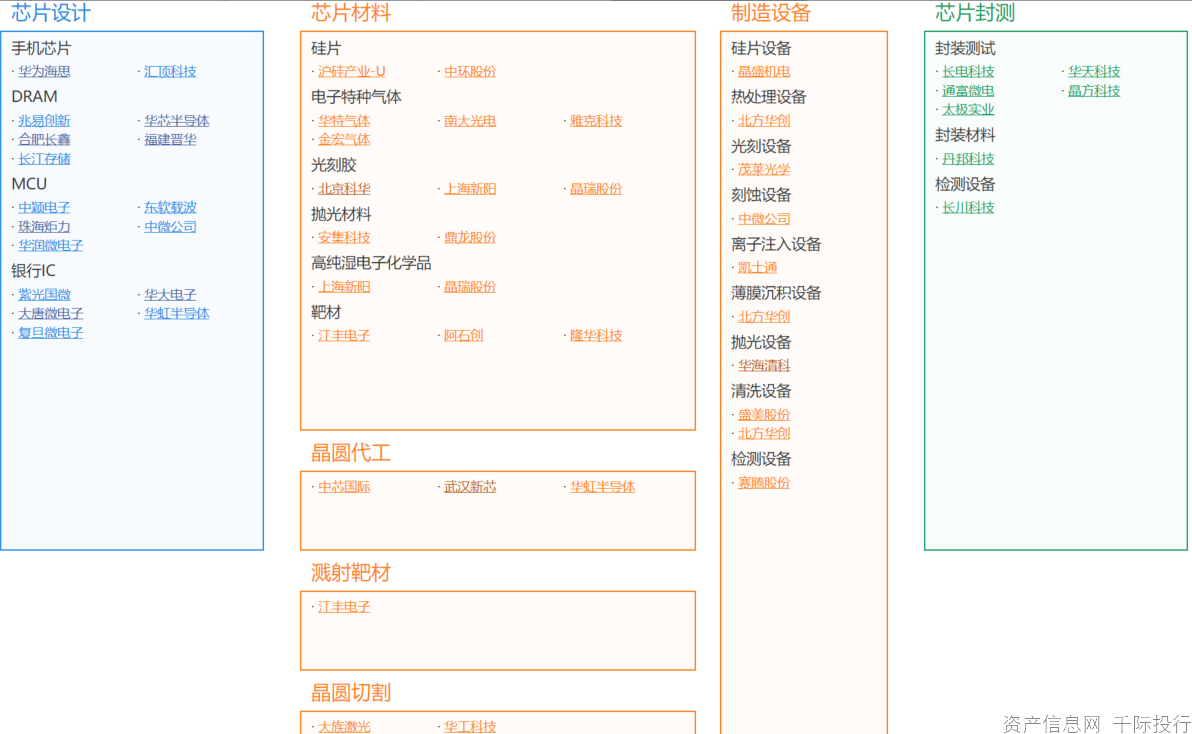
Task: Click the 长电科技 link
Action: point(968,71)
